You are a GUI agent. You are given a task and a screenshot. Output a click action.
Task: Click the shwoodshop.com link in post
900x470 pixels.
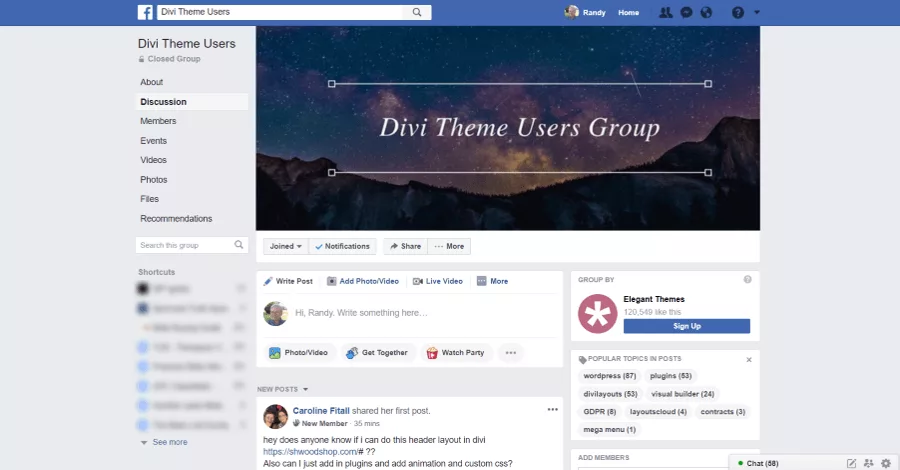[x=313, y=452]
